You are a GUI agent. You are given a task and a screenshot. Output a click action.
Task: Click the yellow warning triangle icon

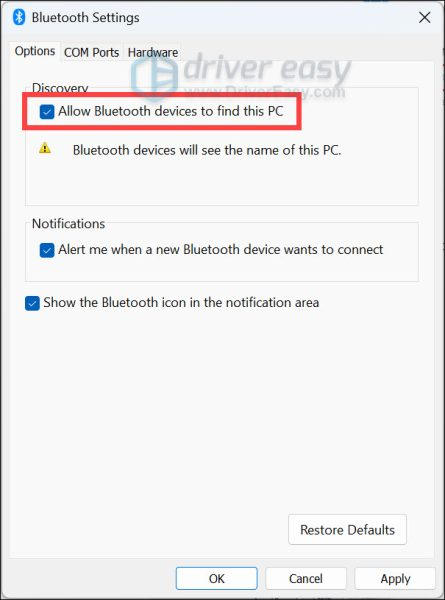pyautogui.click(x=45, y=148)
